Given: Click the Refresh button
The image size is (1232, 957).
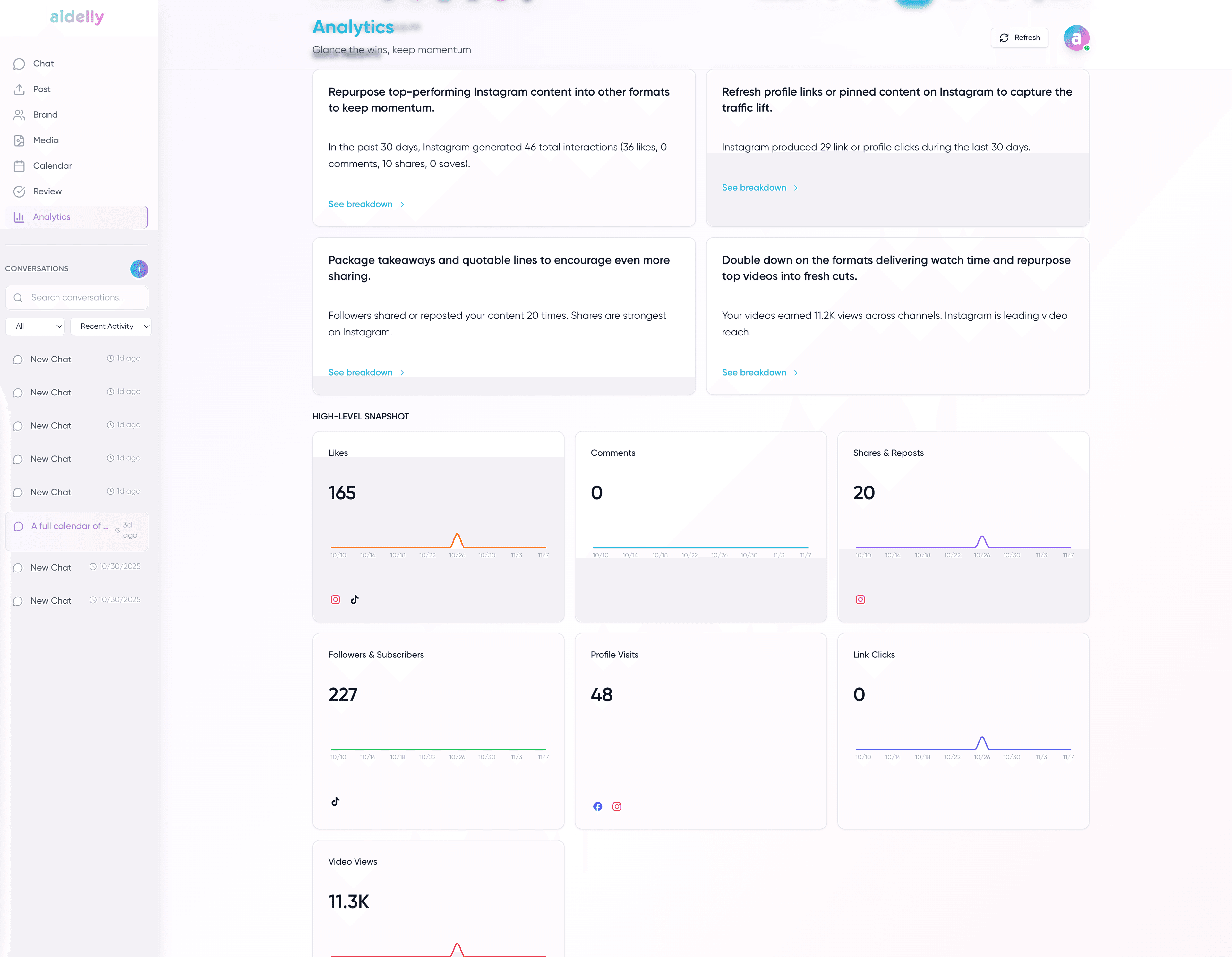Looking at the screenshot, I should pos(1019,38).
